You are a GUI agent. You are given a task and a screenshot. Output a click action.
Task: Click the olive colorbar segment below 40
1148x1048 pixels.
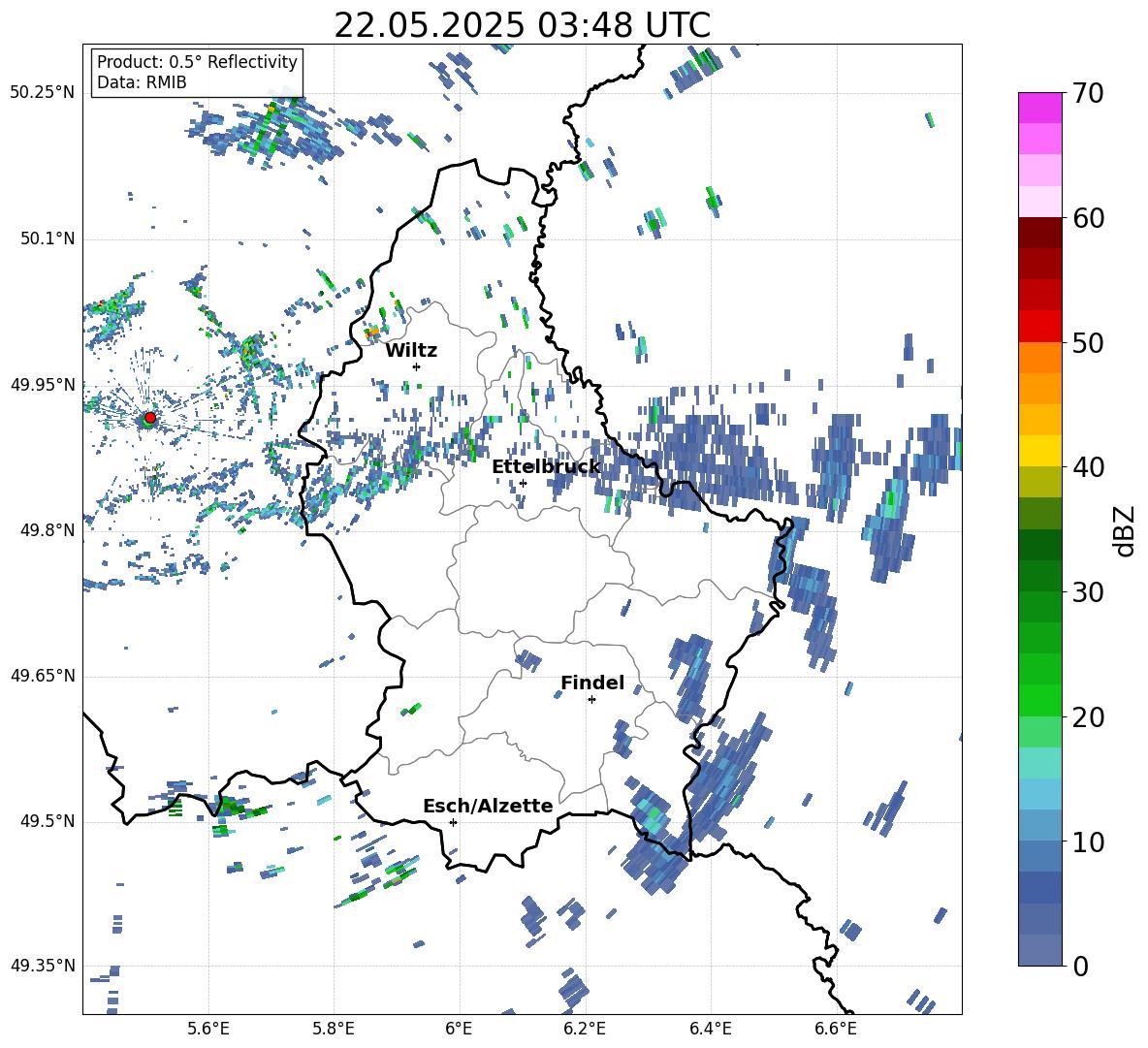tap(1039, 482)
